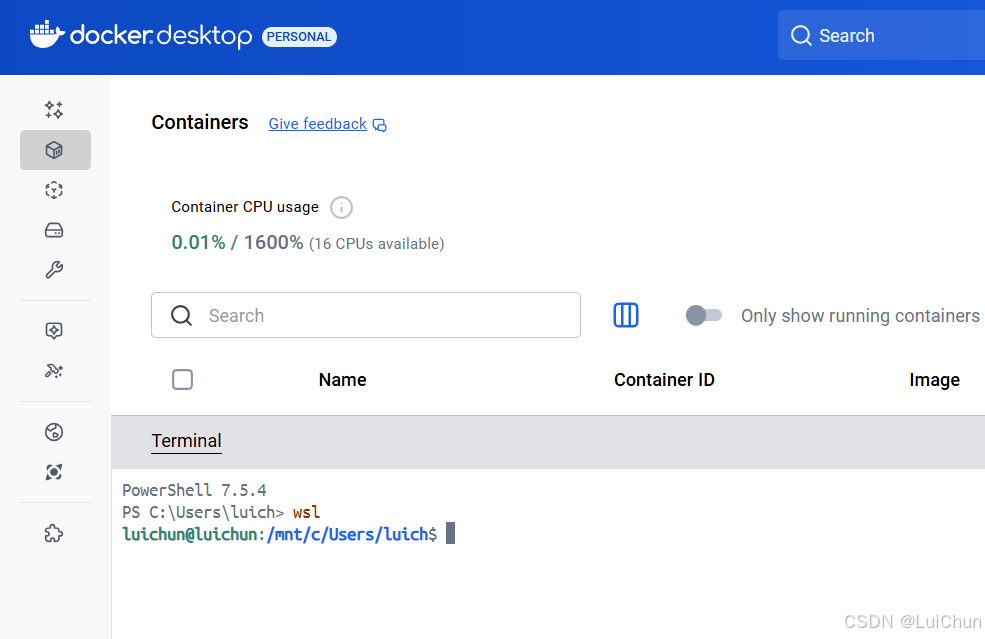Click the Docker whale logo
The width and height of the screenshot is (985, 639).
point(47,35)
